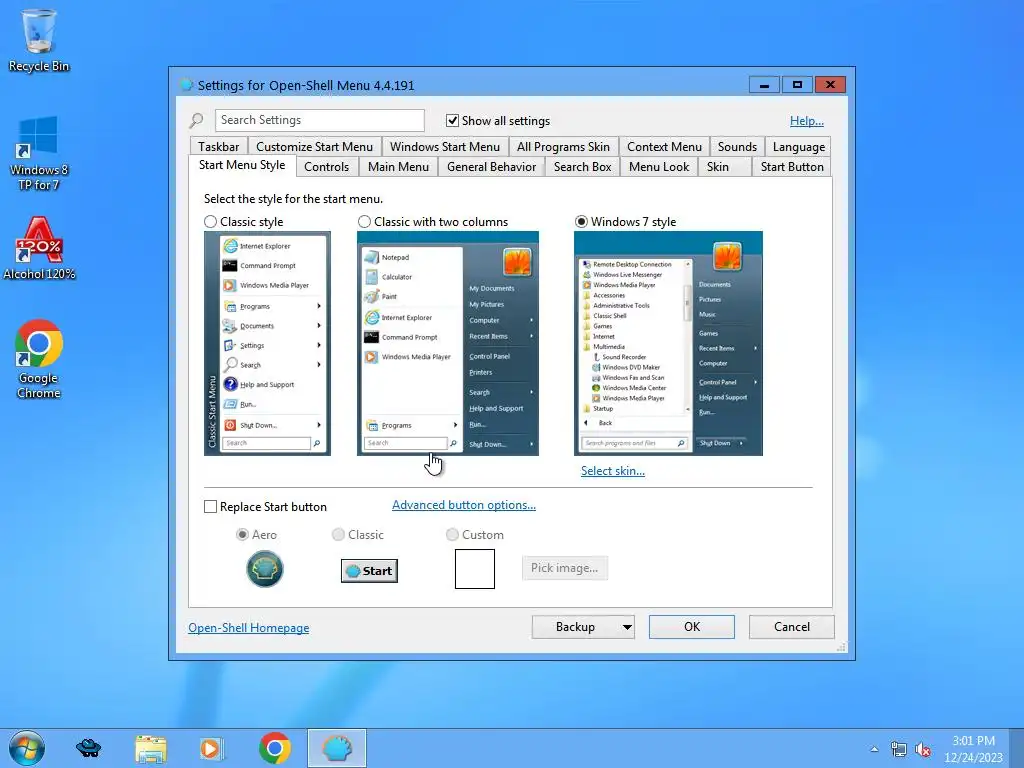Switch to the Sounds tab

point(737,147)
